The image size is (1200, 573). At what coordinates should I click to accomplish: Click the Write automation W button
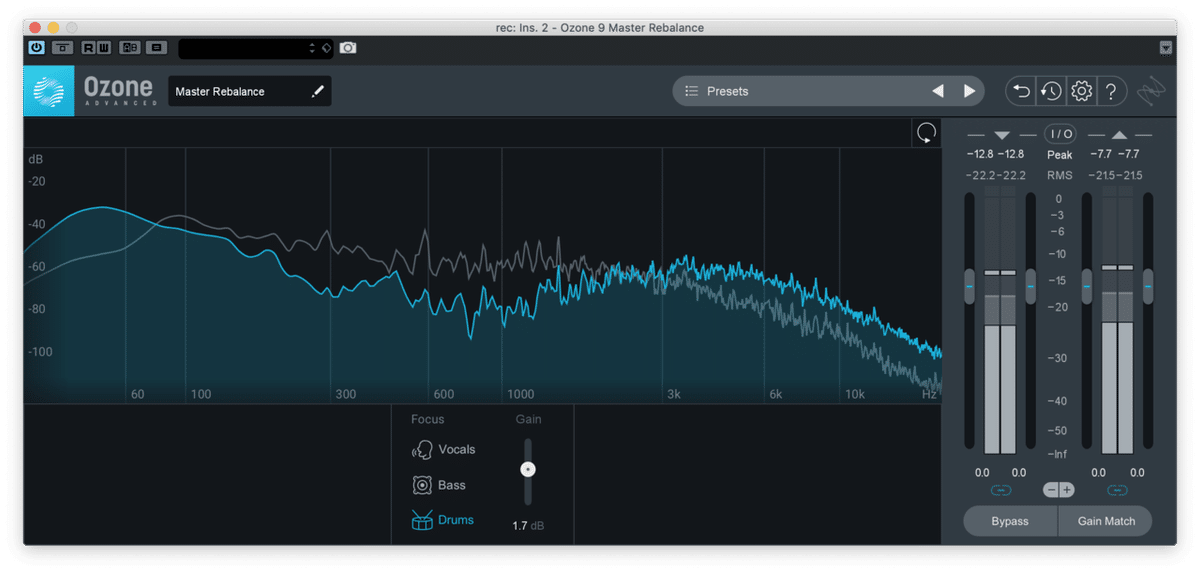(x=102, y=47)
